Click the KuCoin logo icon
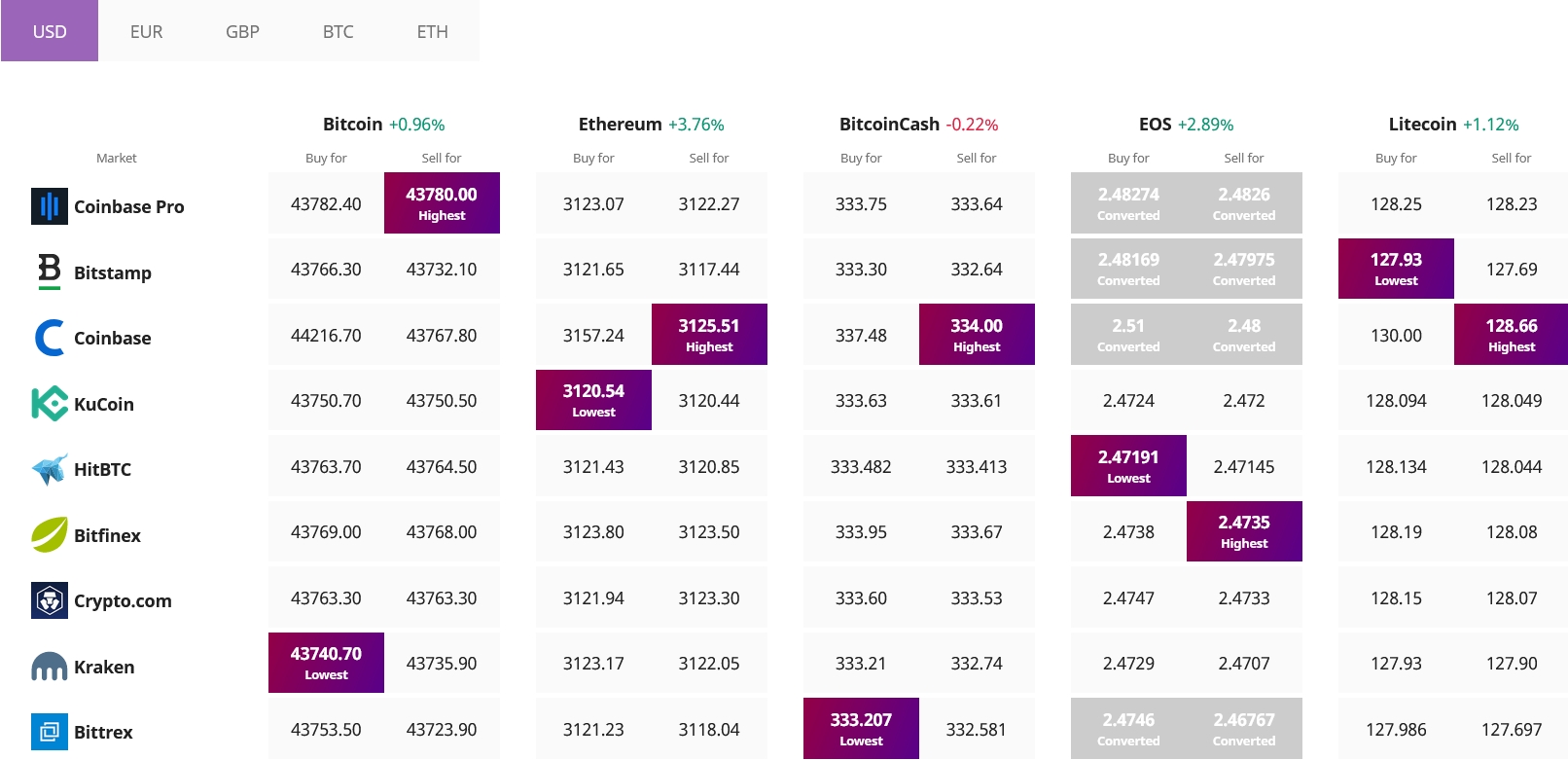 pyautogui.click(x=50, y=404)
